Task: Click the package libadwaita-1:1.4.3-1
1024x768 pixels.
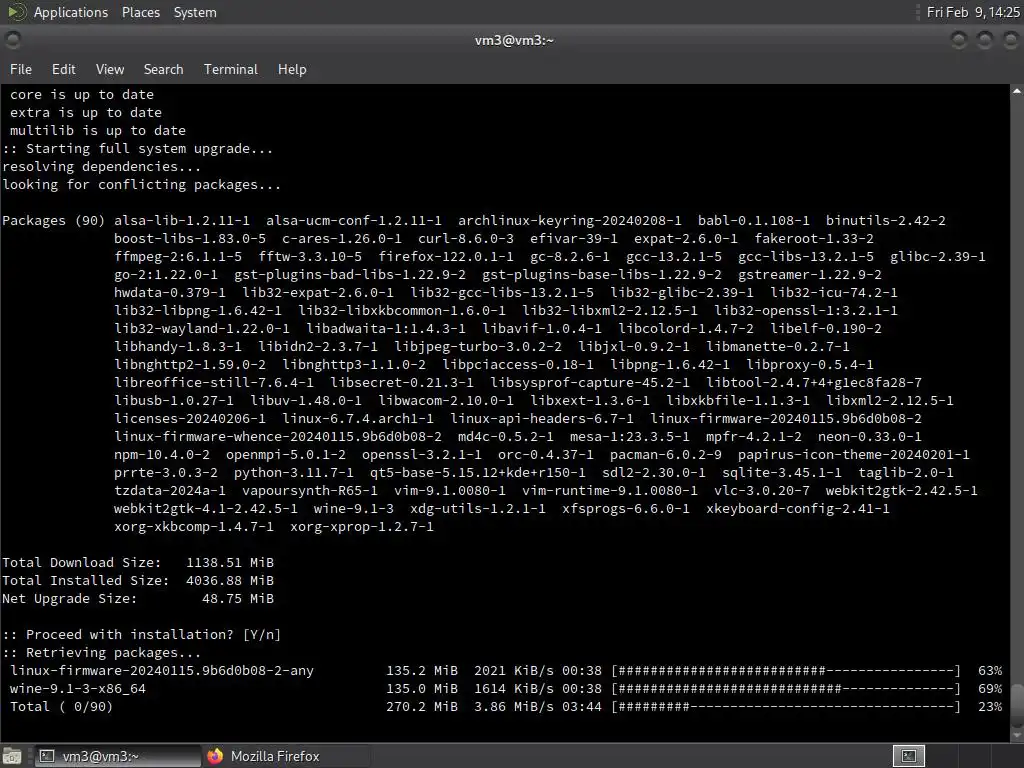Action: coord(386,328)
